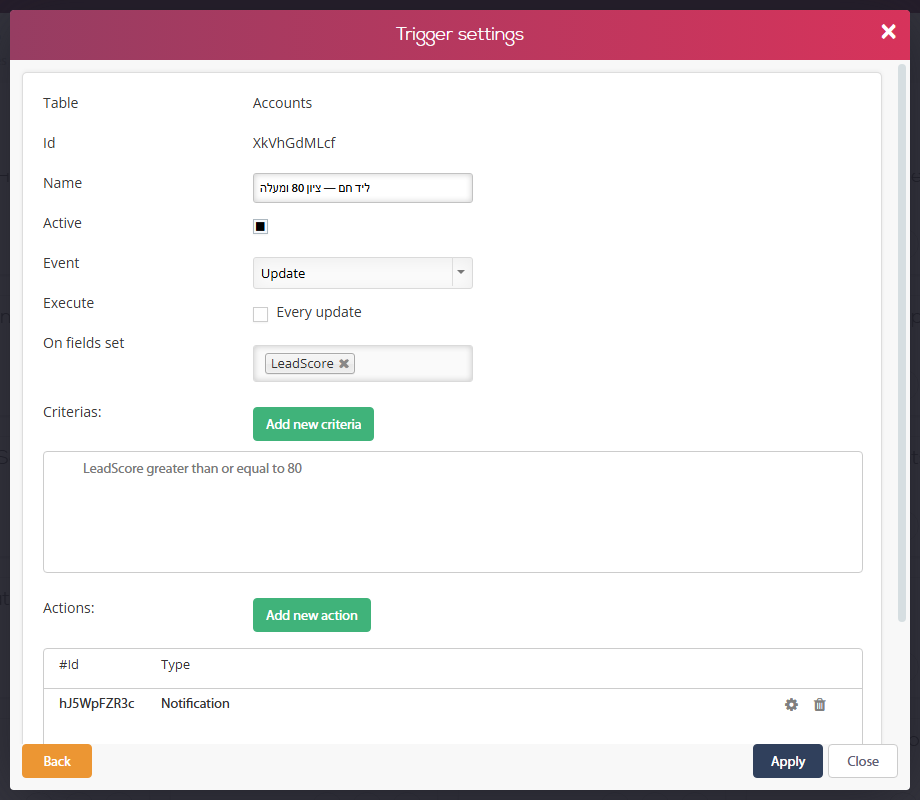This screenshot has height=800, width=920.
Task: Go back using the orange Back button
Action: coord(57,761)
